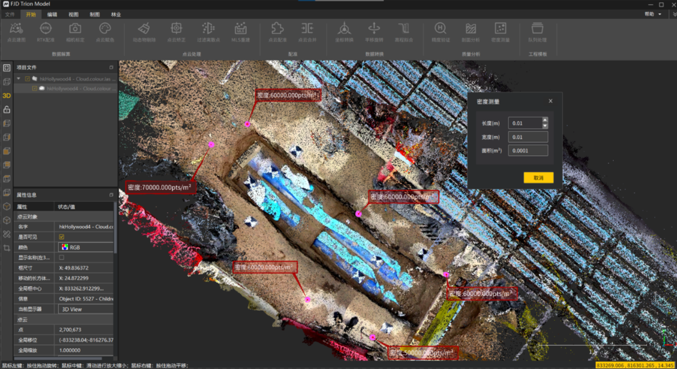Select the 平移旋转 translate-rotate tool
677x369 pixels.
point(374,32)
